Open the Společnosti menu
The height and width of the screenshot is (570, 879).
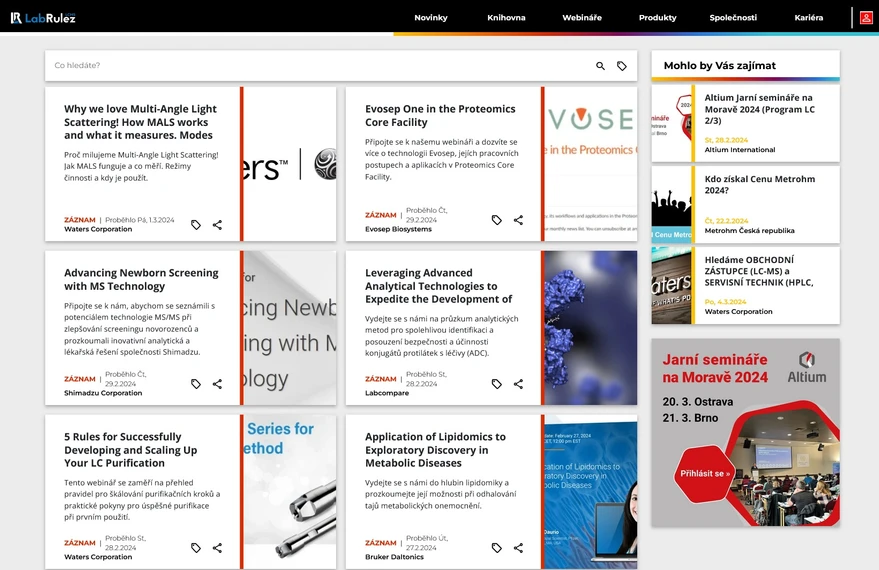point(733,17)
